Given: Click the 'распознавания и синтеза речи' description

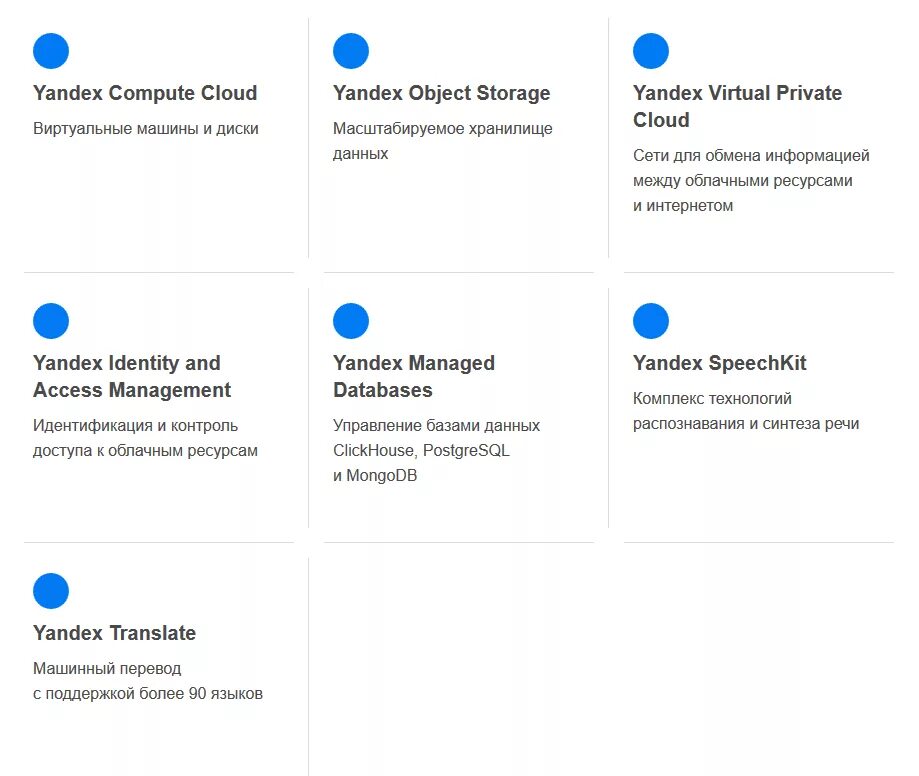Looking at the screenshot, I should click(746, 424).
